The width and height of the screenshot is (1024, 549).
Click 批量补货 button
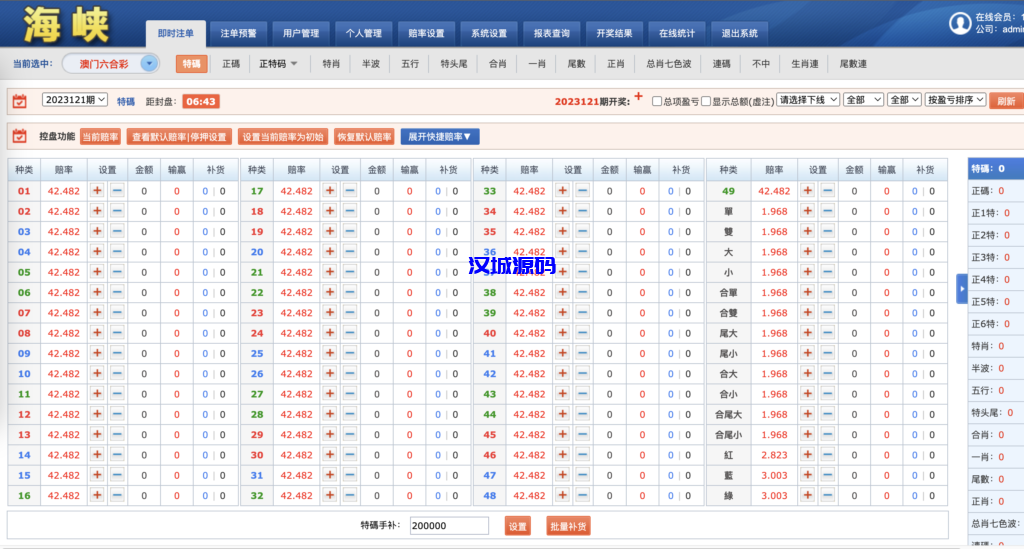coord(568,526)
